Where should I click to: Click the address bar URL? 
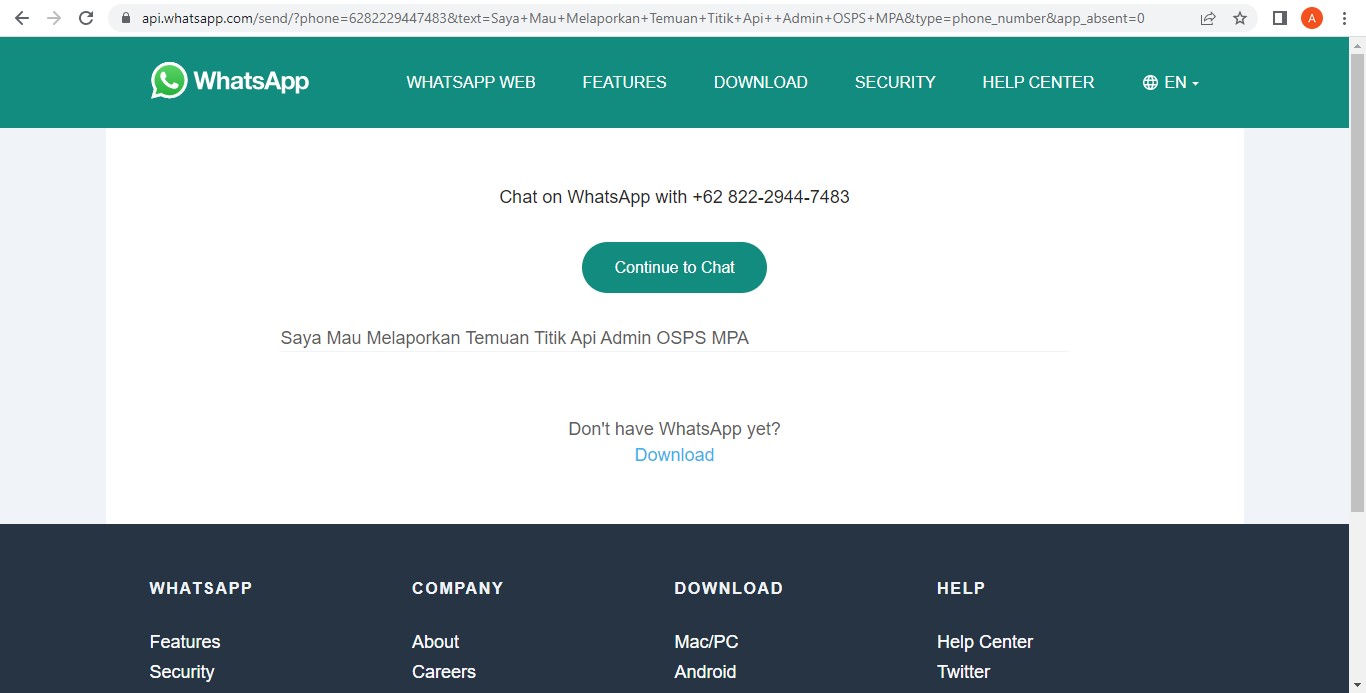640,18
